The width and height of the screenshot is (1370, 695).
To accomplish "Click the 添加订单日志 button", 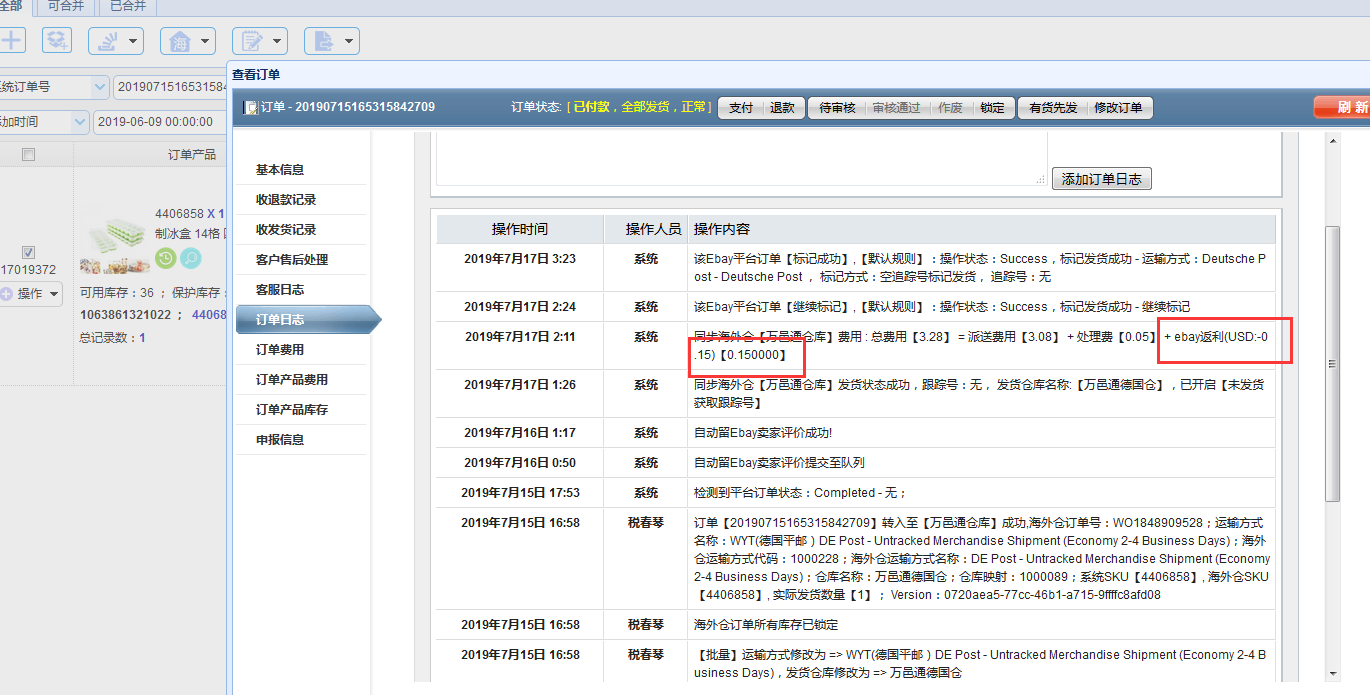I will click(x=1102, y=179).
